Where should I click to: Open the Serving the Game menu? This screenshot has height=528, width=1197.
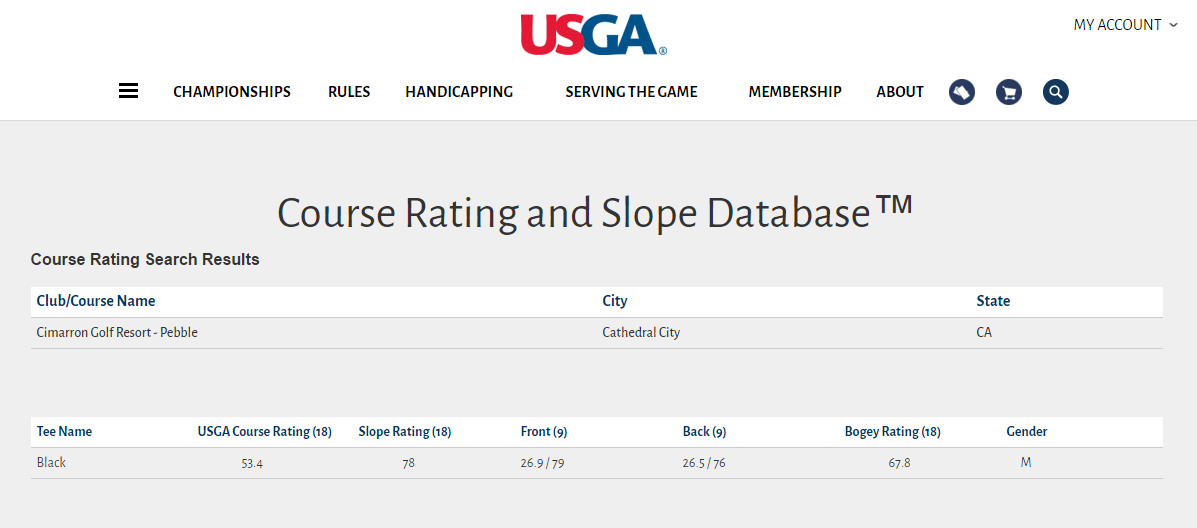coord(631,92)
